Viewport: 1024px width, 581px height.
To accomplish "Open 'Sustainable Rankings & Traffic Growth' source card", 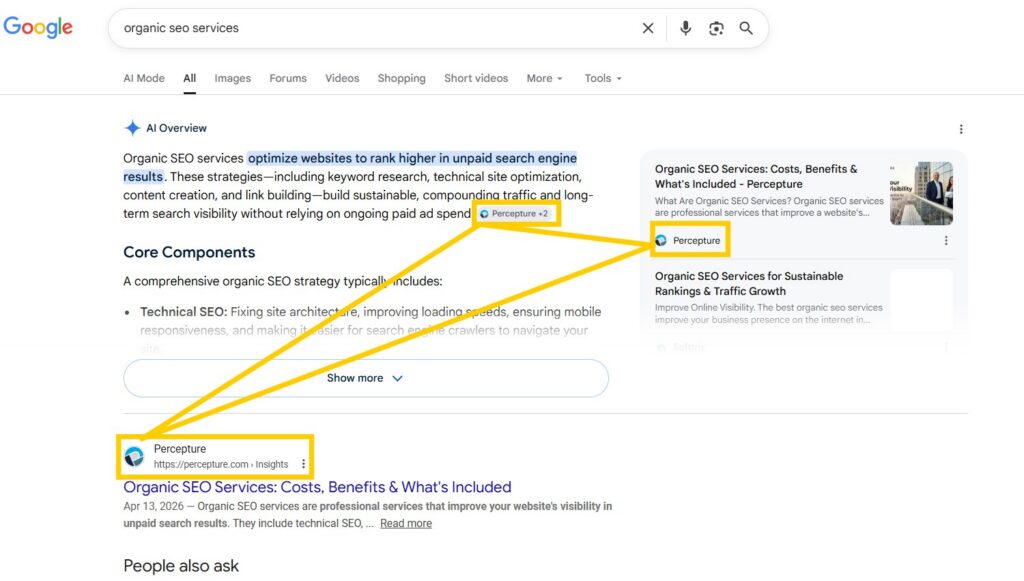I will pyautogui.click(x=749, y=283).
